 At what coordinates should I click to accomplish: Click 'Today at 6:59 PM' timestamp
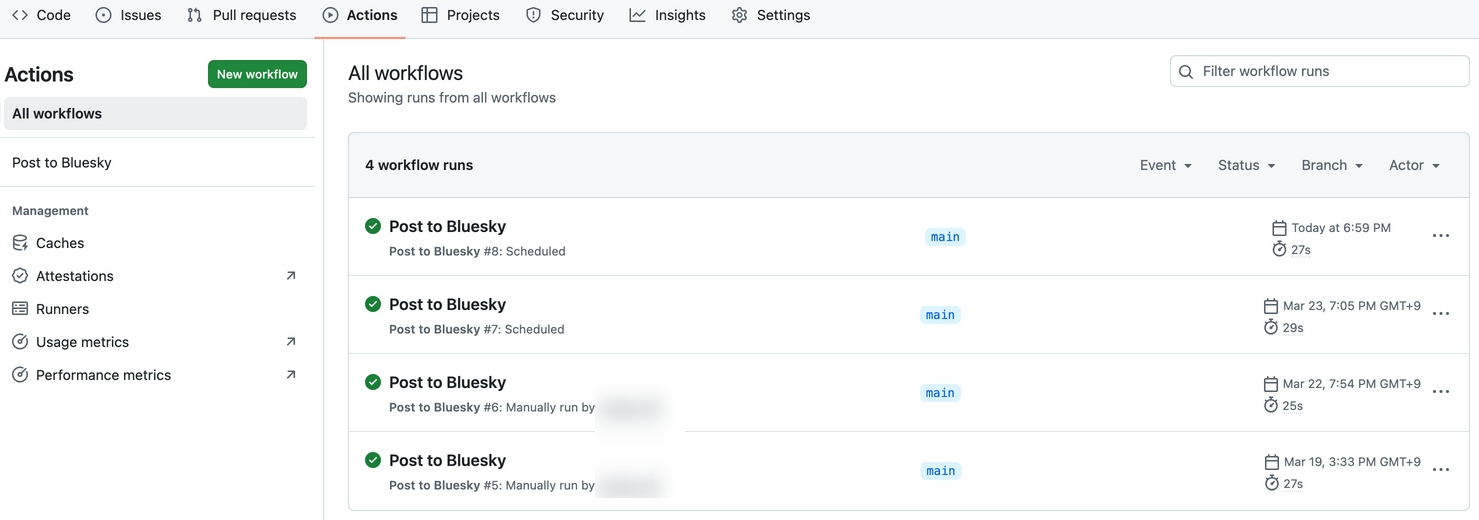(1341, 228)
